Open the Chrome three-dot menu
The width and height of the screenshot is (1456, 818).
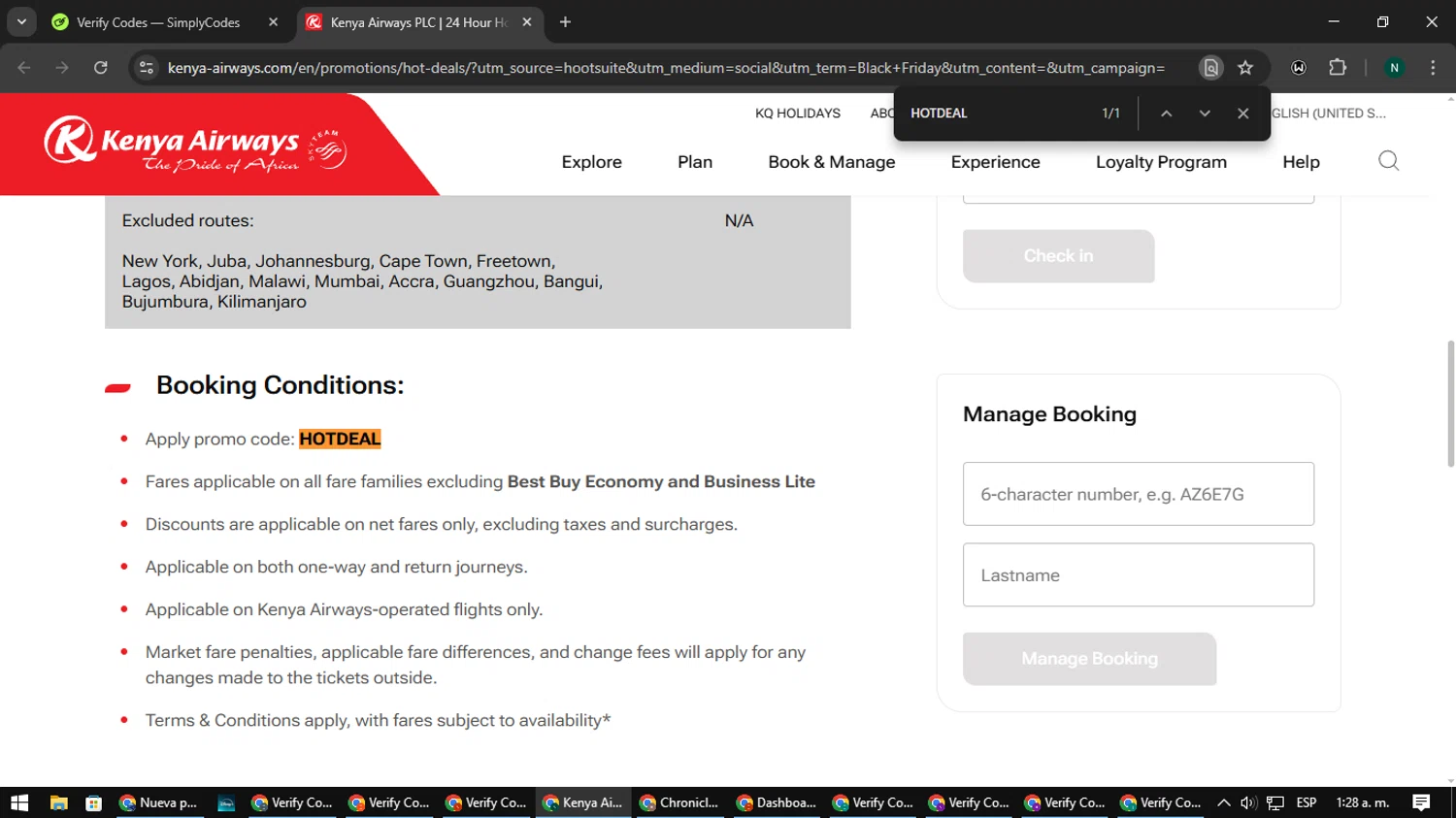[1433, 68]
